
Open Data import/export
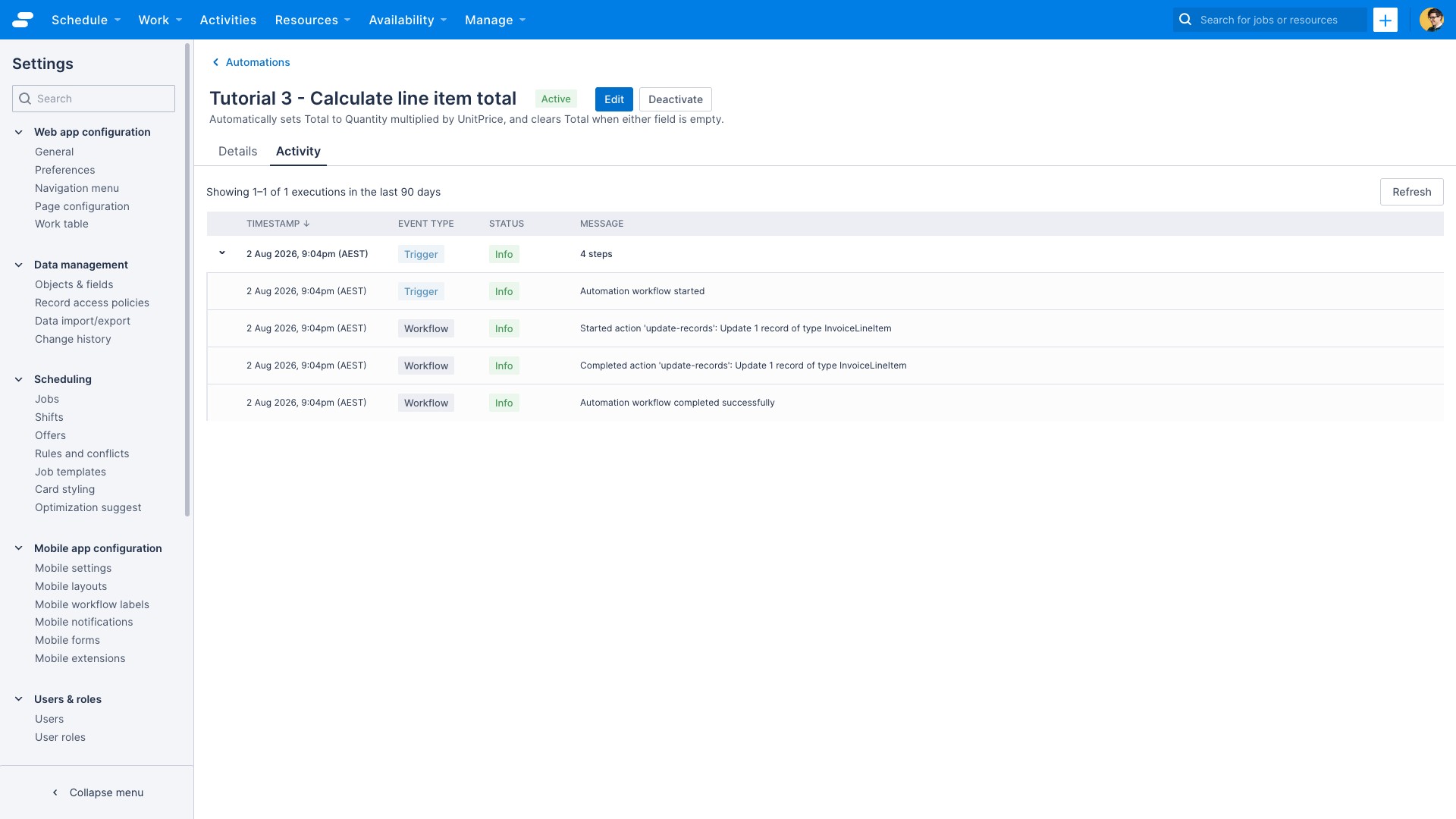point(83,321)
